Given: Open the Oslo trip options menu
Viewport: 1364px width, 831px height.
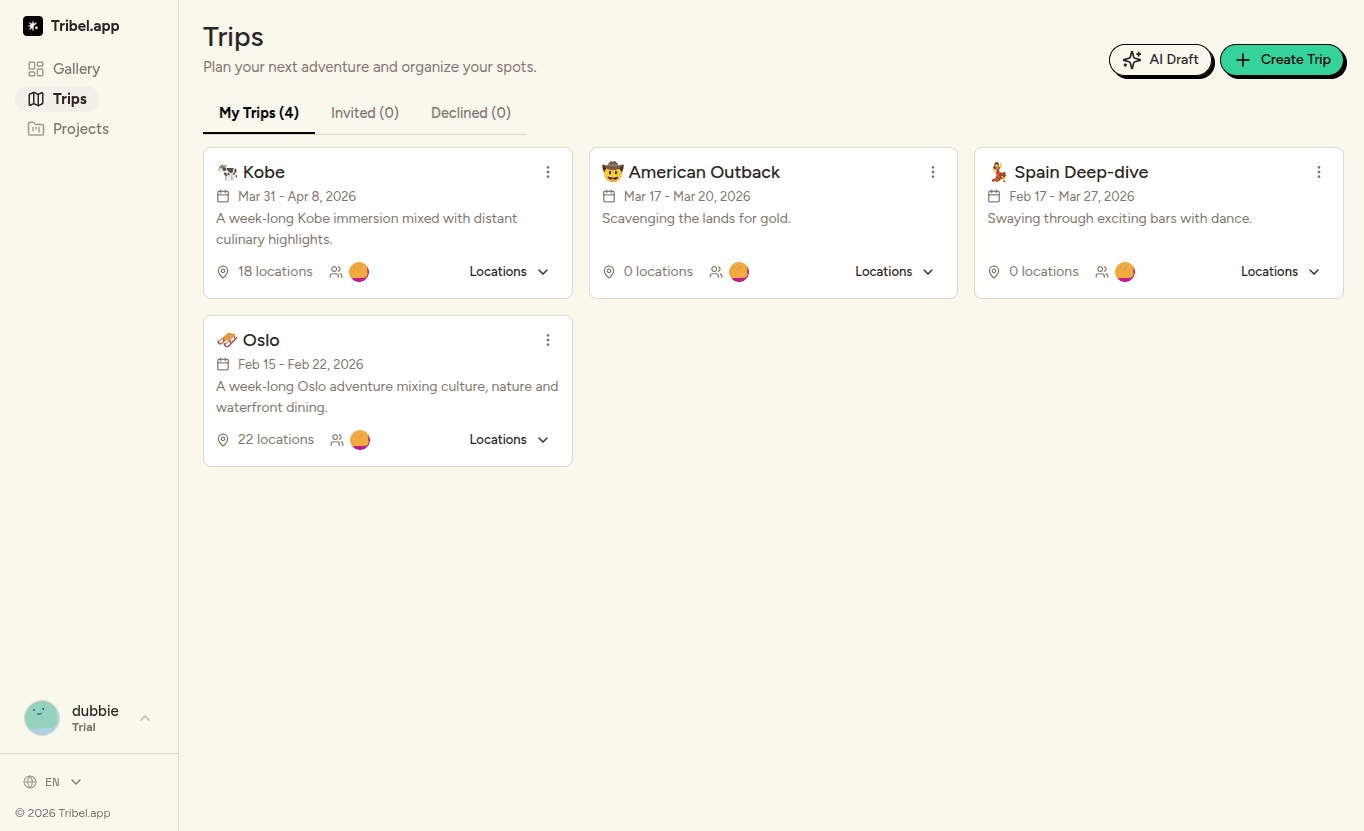Looking at the screenshot, I should tap(548, 340).
